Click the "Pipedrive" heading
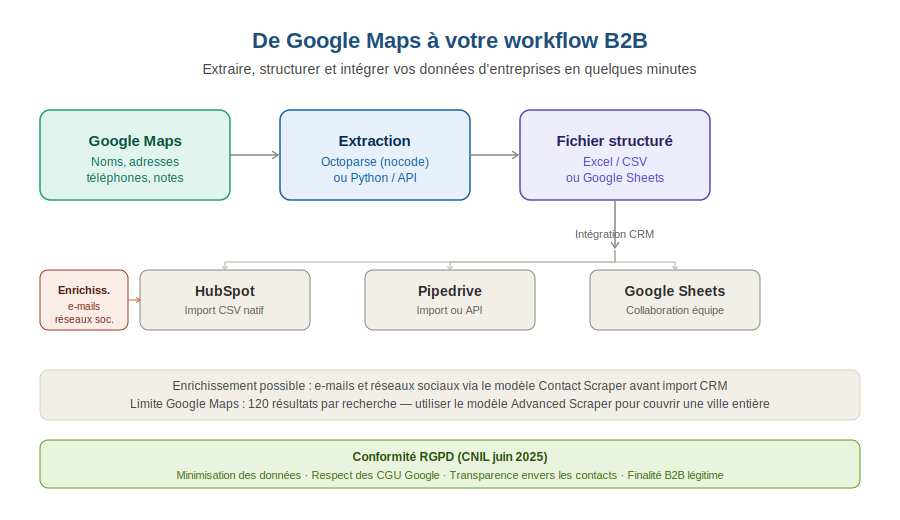The width and height of the screenshot is (900, 520). [449, 291]
